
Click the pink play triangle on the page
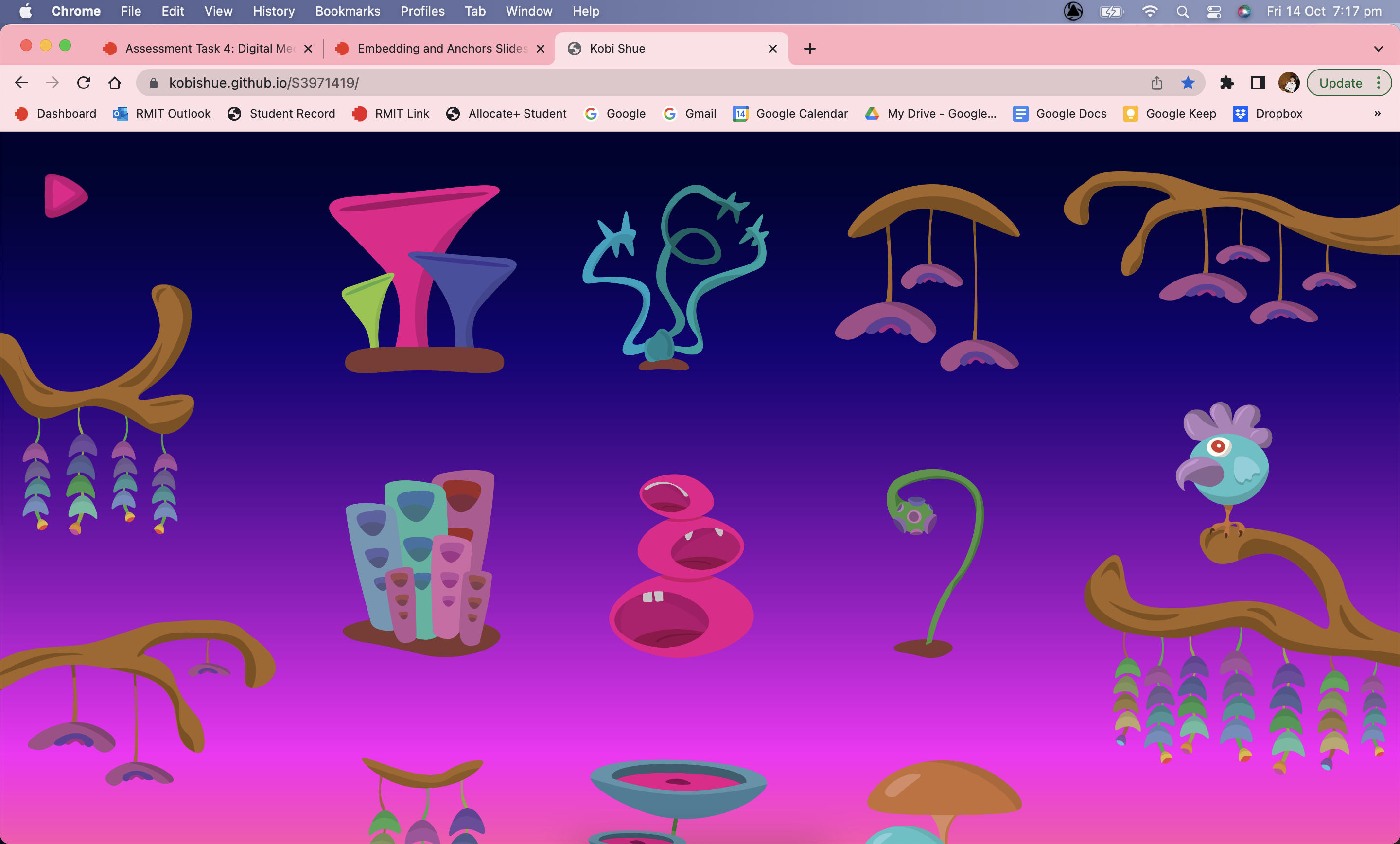[x=64, y=196]
